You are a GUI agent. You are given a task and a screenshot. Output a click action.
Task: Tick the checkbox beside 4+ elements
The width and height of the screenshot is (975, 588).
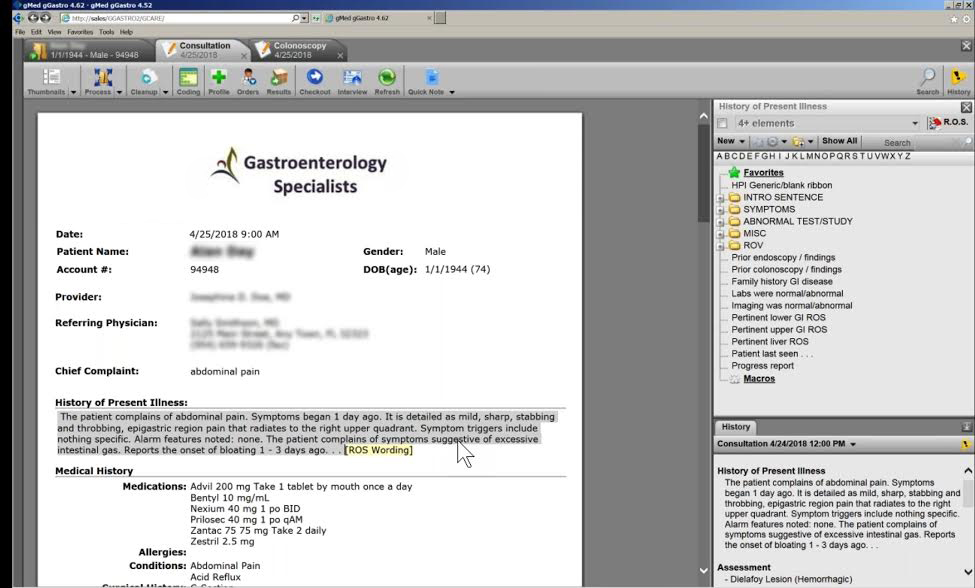[x=722, y=123]
